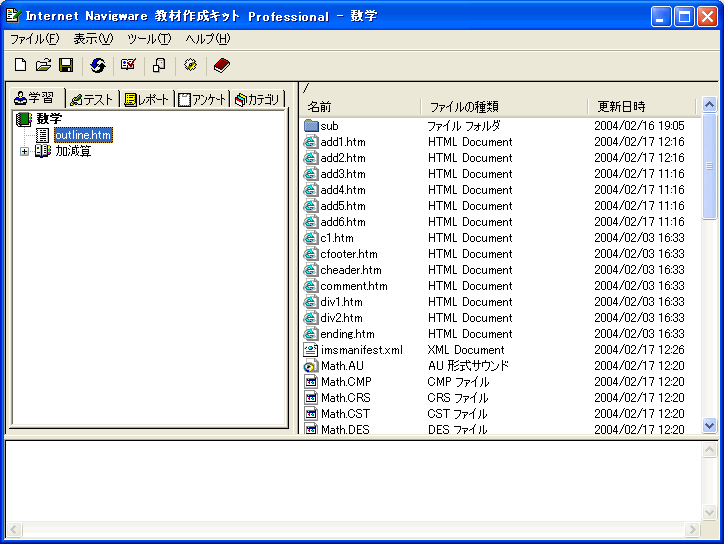Click the New file toolbar icon
Image resolution: width=724 pixels, height=544 pixels.
point(20,65)
